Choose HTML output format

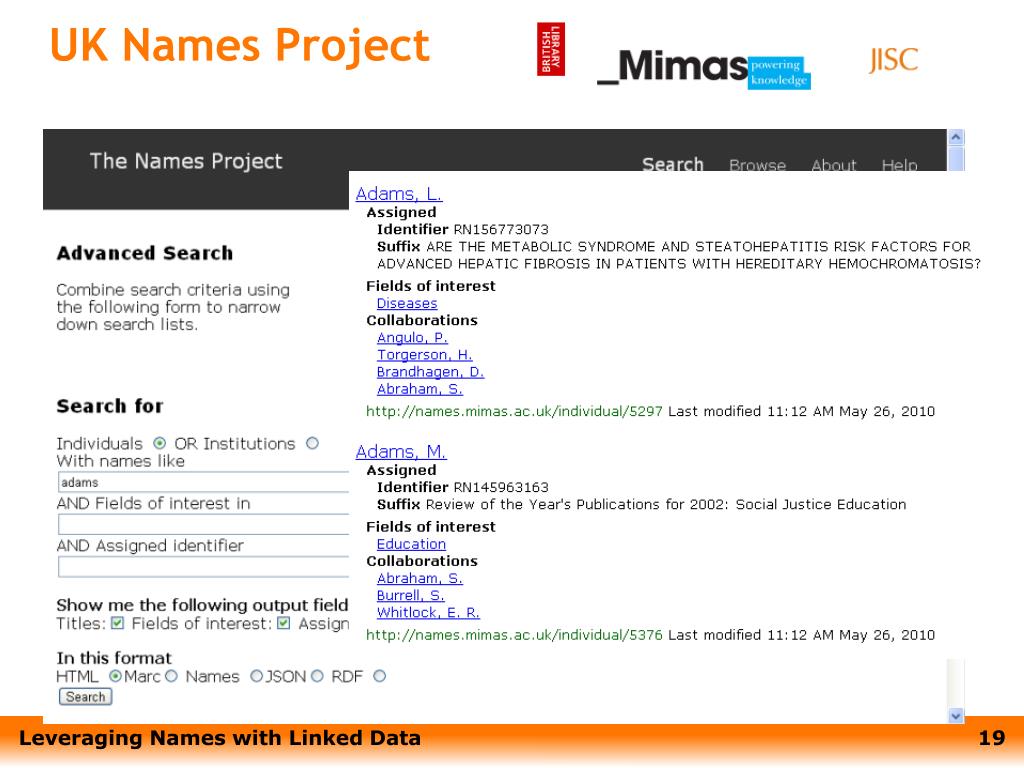(115, 676)
